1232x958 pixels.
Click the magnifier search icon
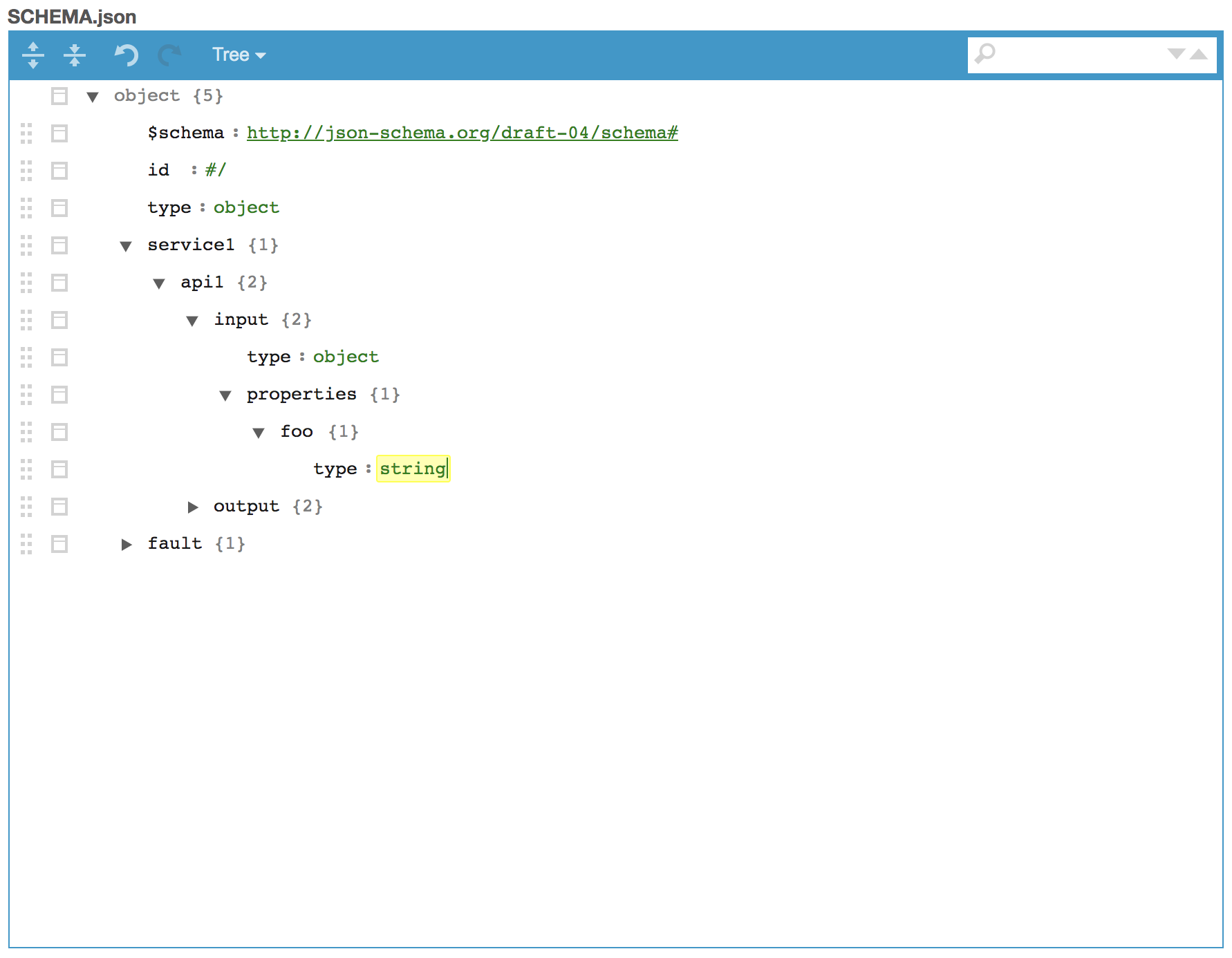pos(985,54)
